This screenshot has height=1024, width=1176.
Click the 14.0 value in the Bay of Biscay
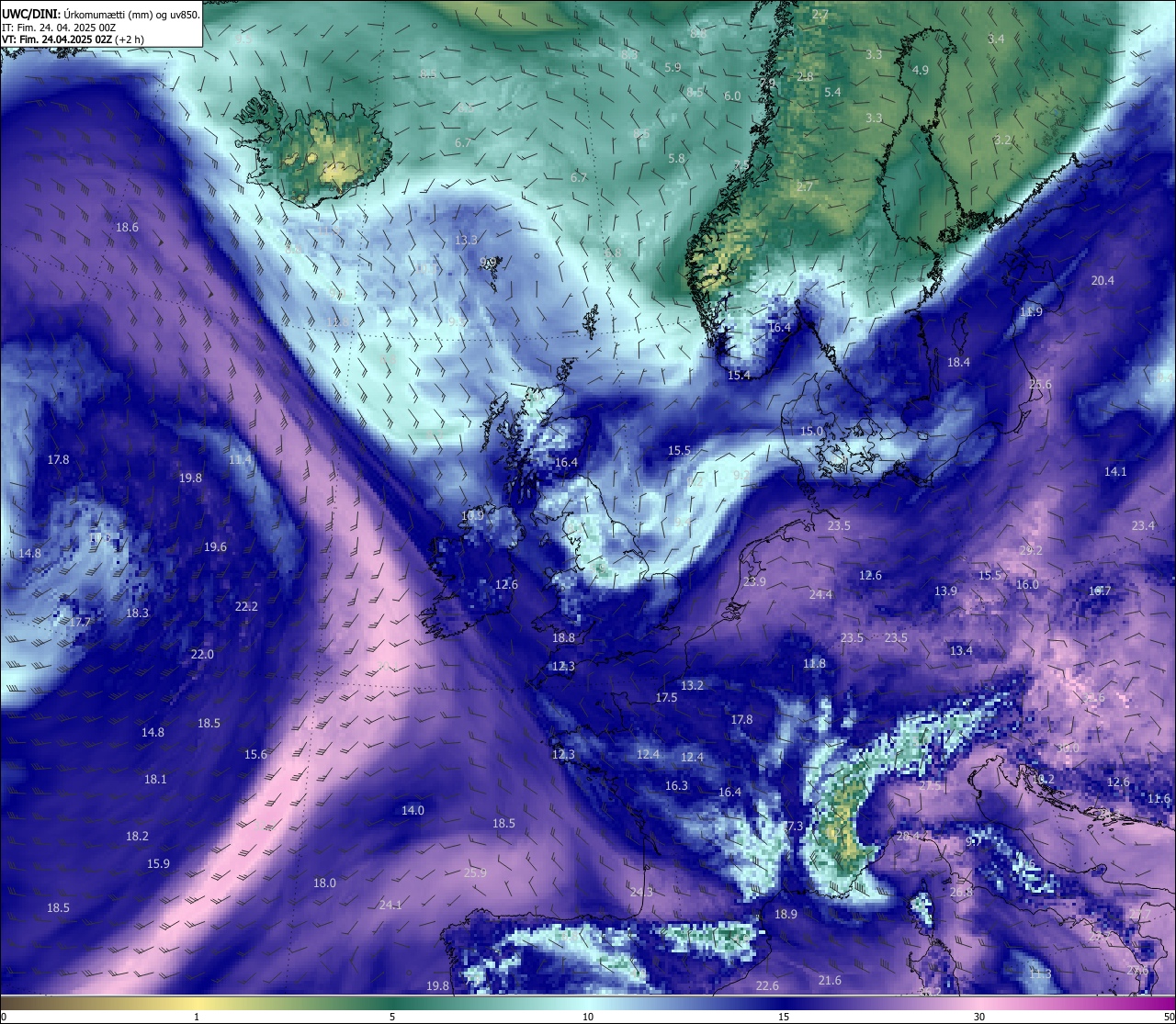click(x=413, y=810)
